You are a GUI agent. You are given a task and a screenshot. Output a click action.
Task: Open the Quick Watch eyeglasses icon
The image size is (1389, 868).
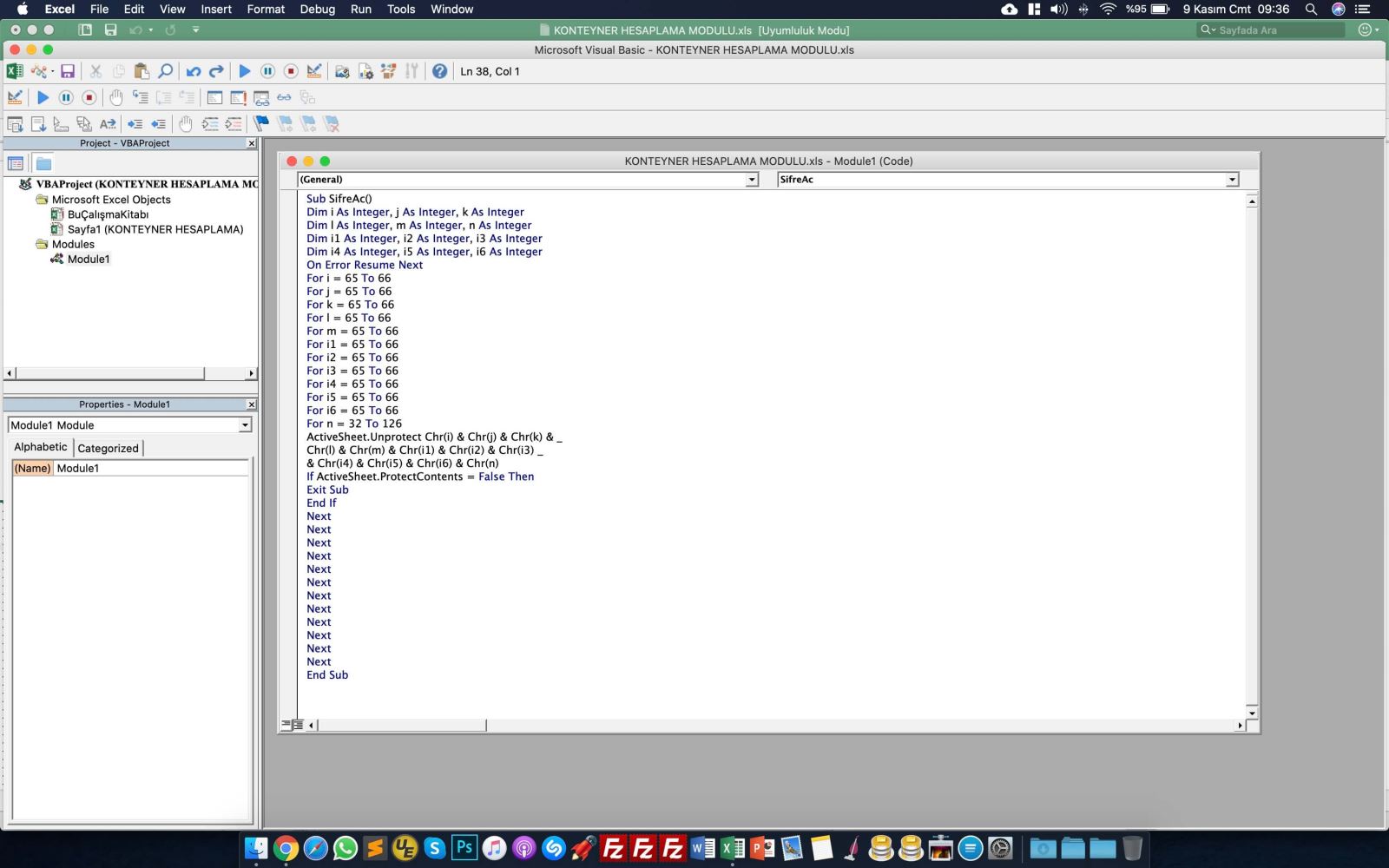[x=284, y=97]
